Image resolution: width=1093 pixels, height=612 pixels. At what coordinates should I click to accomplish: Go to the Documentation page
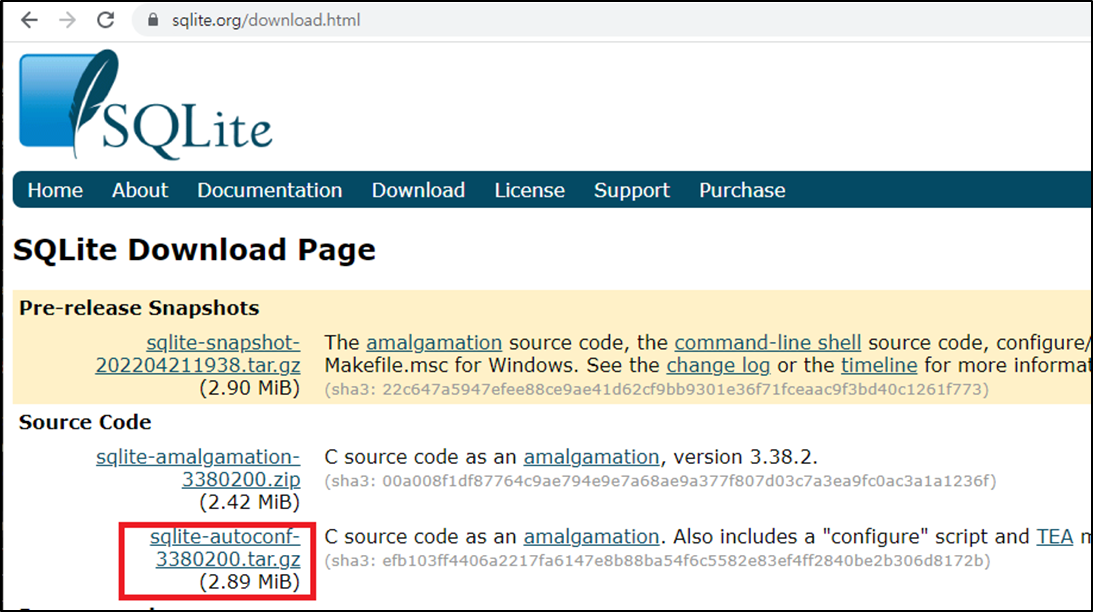pyautogui.click(x=270, y=190)
